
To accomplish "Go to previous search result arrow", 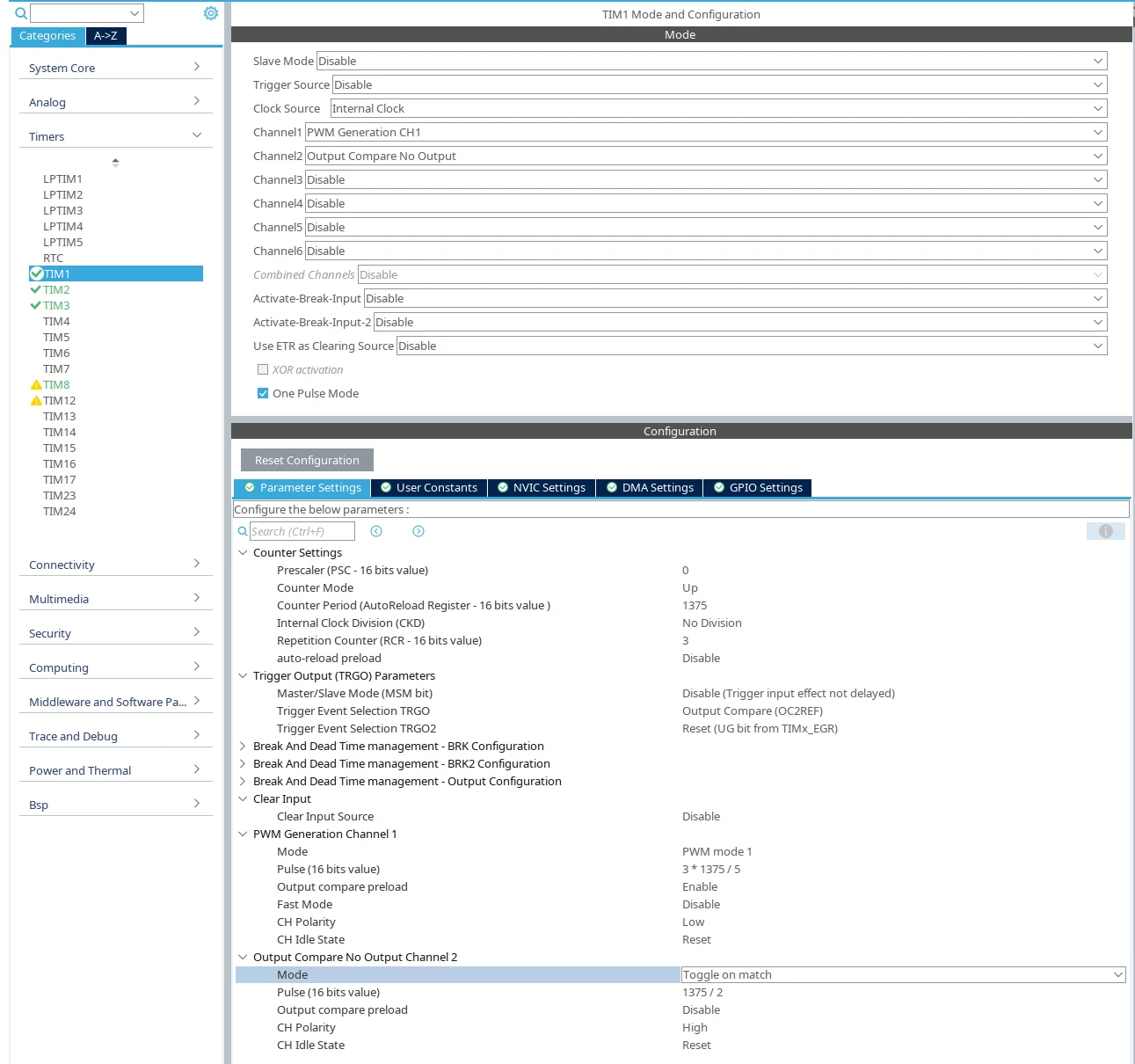I will pyautogui.click(x=376, y=531).
